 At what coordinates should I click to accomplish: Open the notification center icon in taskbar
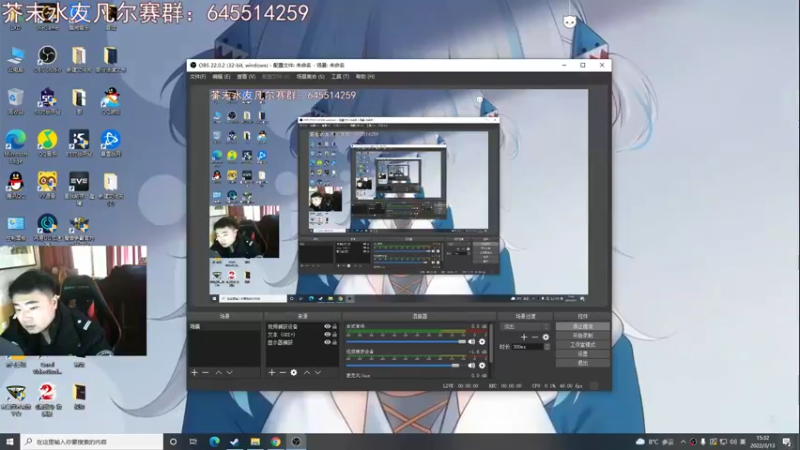pyautogui.click(x=787, y=442)
